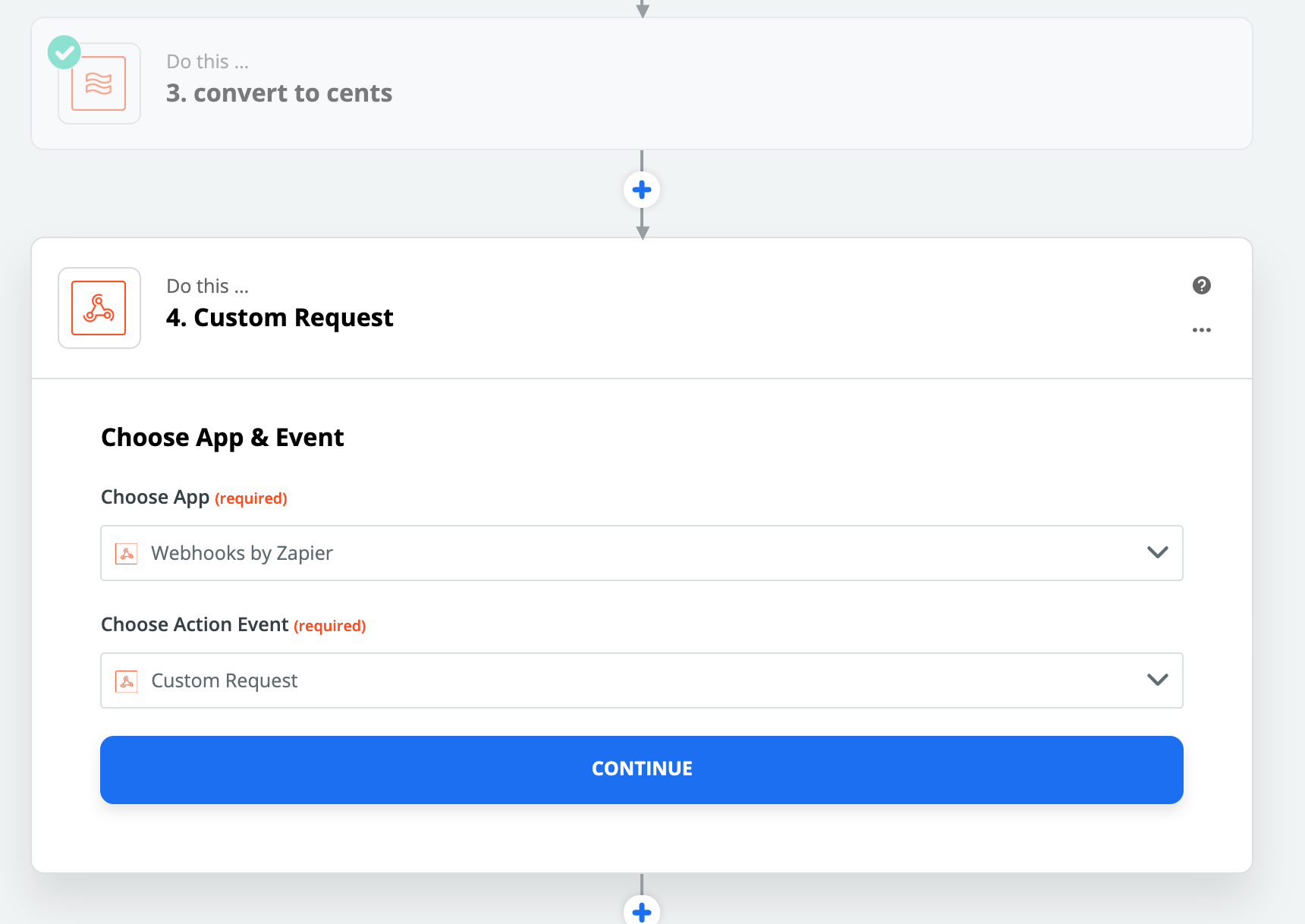Screen dimensions: 1305x924
Task: Click the 4. Custom Request title
Action: 279,317
